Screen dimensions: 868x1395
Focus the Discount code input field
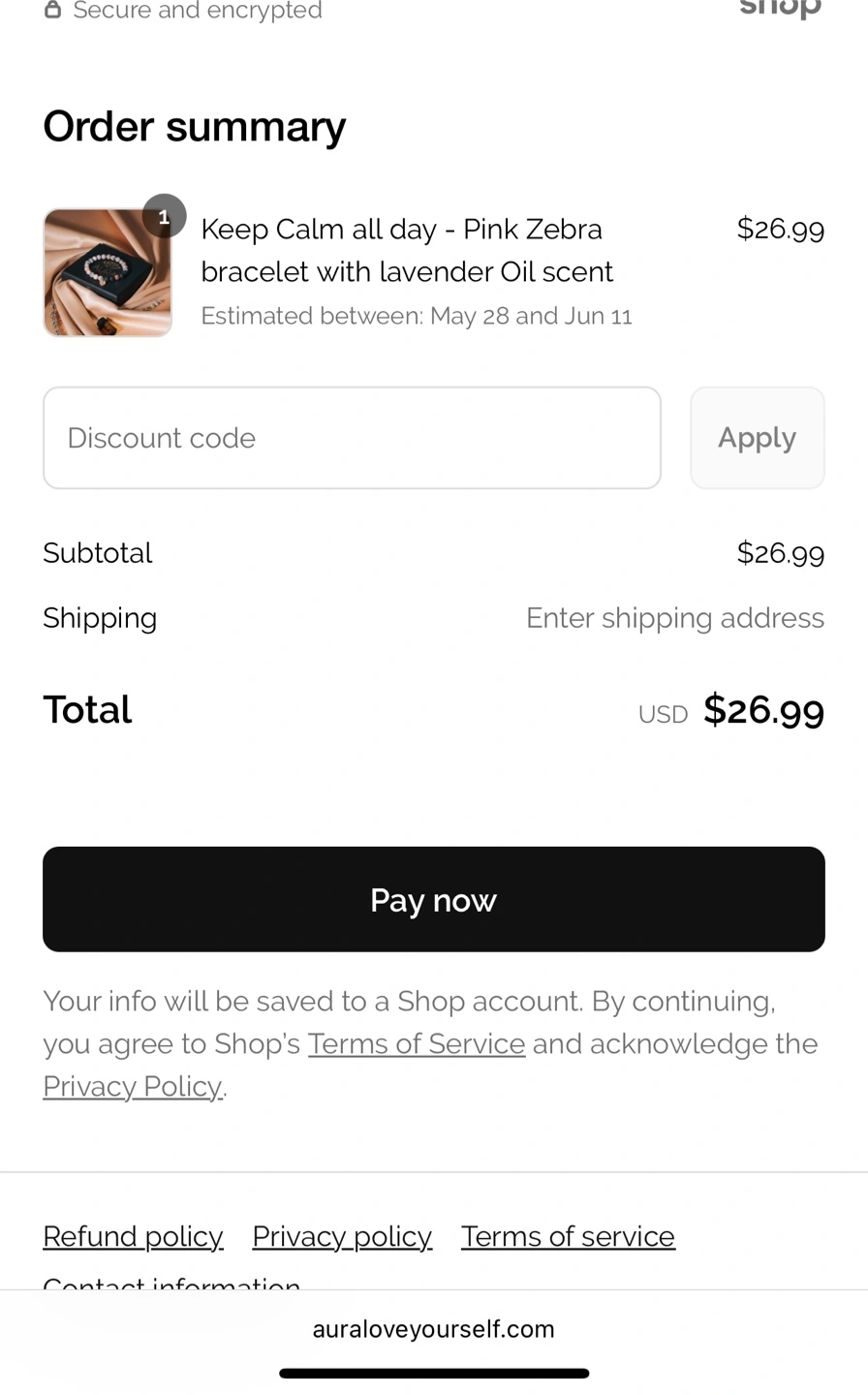coord(352,438)
